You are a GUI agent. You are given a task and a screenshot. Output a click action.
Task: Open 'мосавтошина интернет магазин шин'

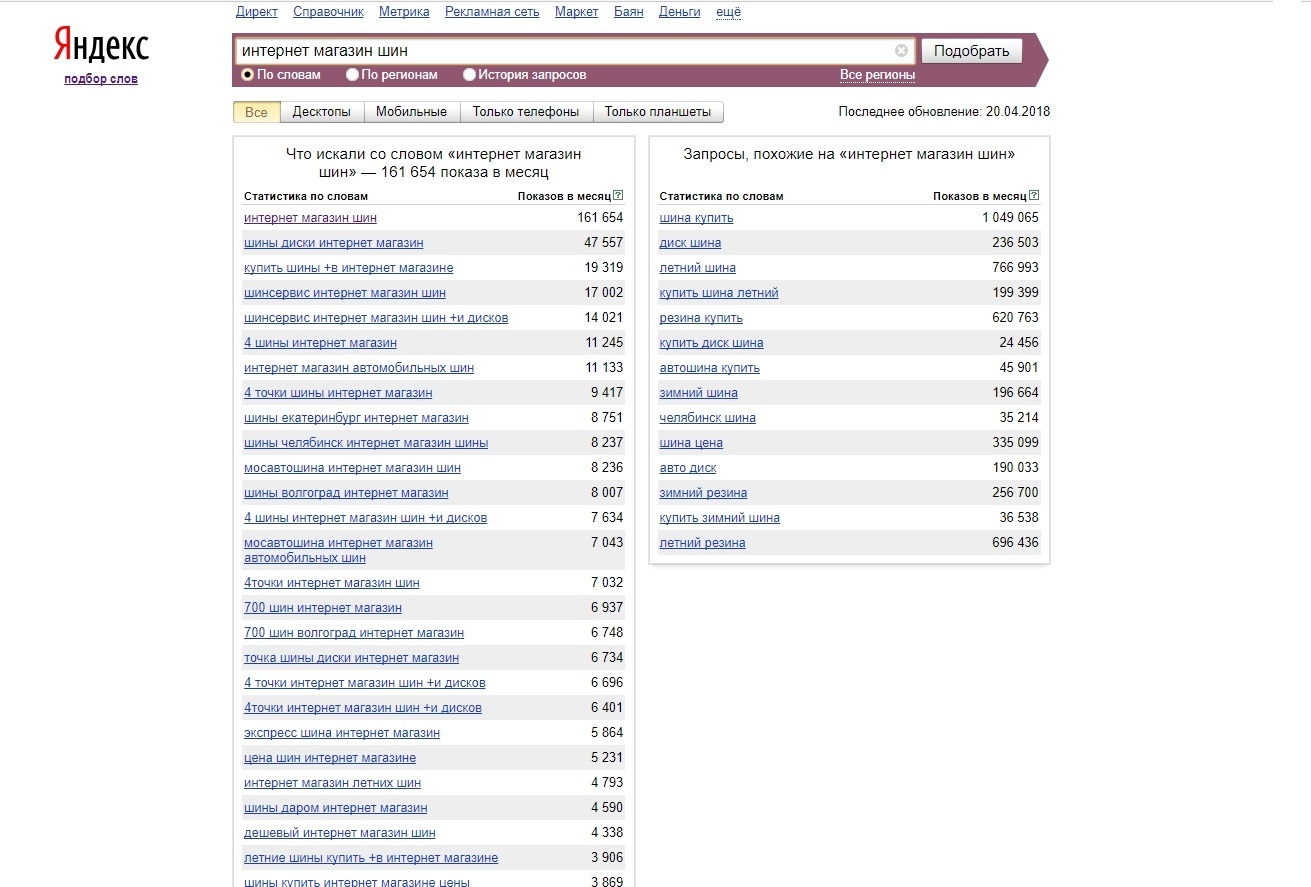[352, 468]
